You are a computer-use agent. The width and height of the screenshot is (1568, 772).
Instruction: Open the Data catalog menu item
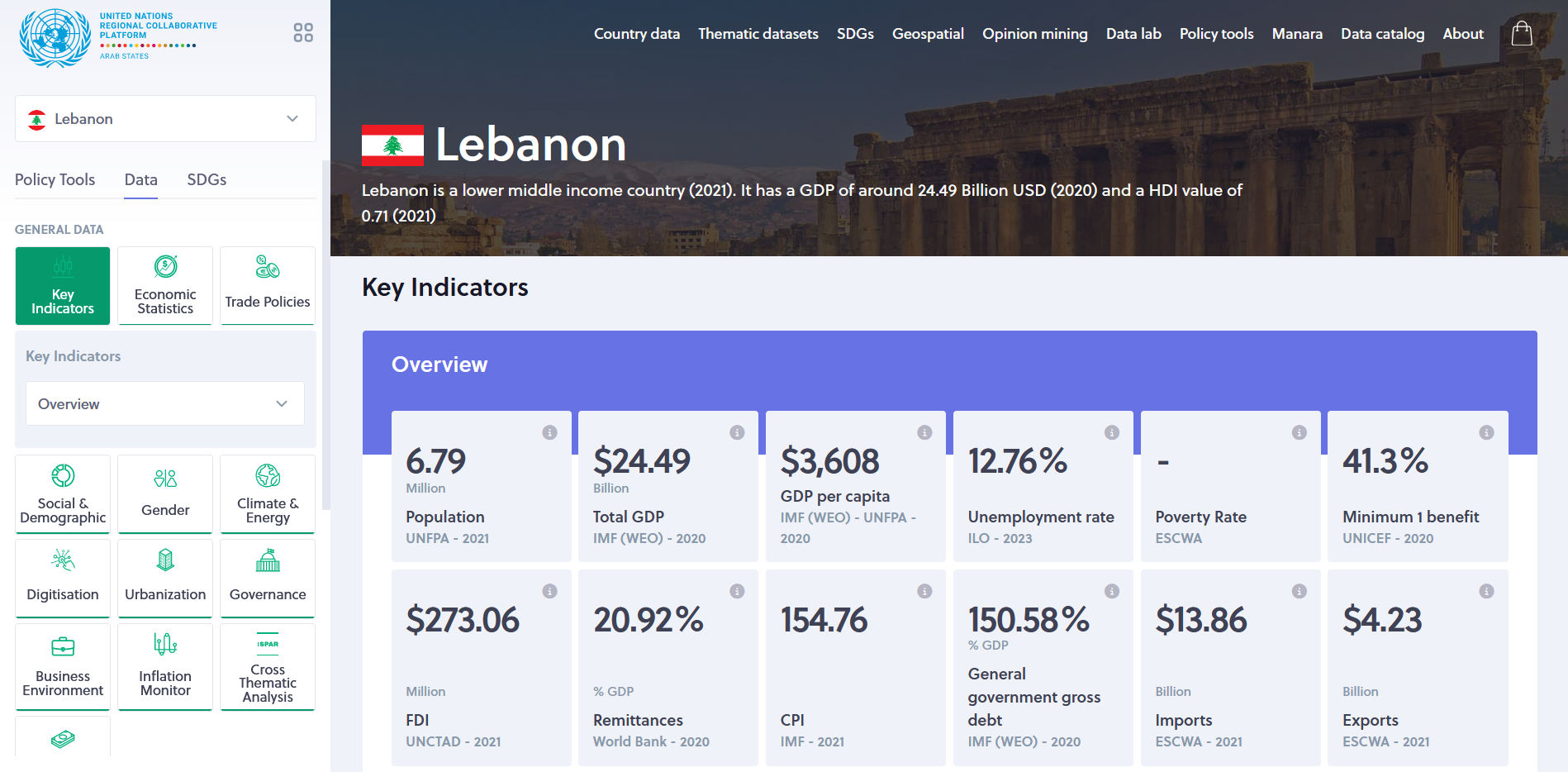1382,34
